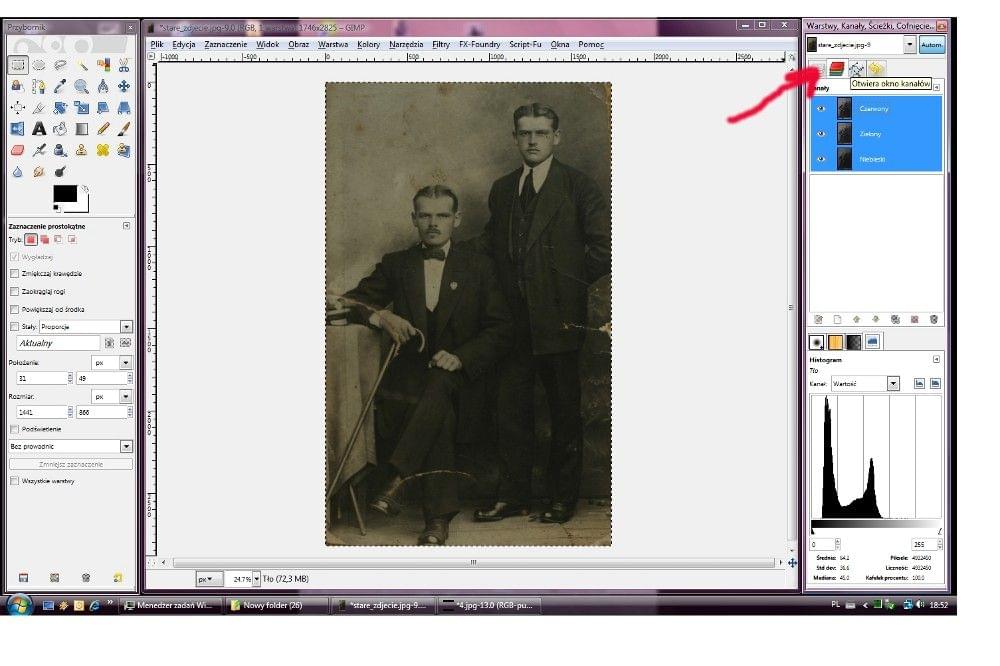Open the histogram Kanał Wartość dropdown

865,383
